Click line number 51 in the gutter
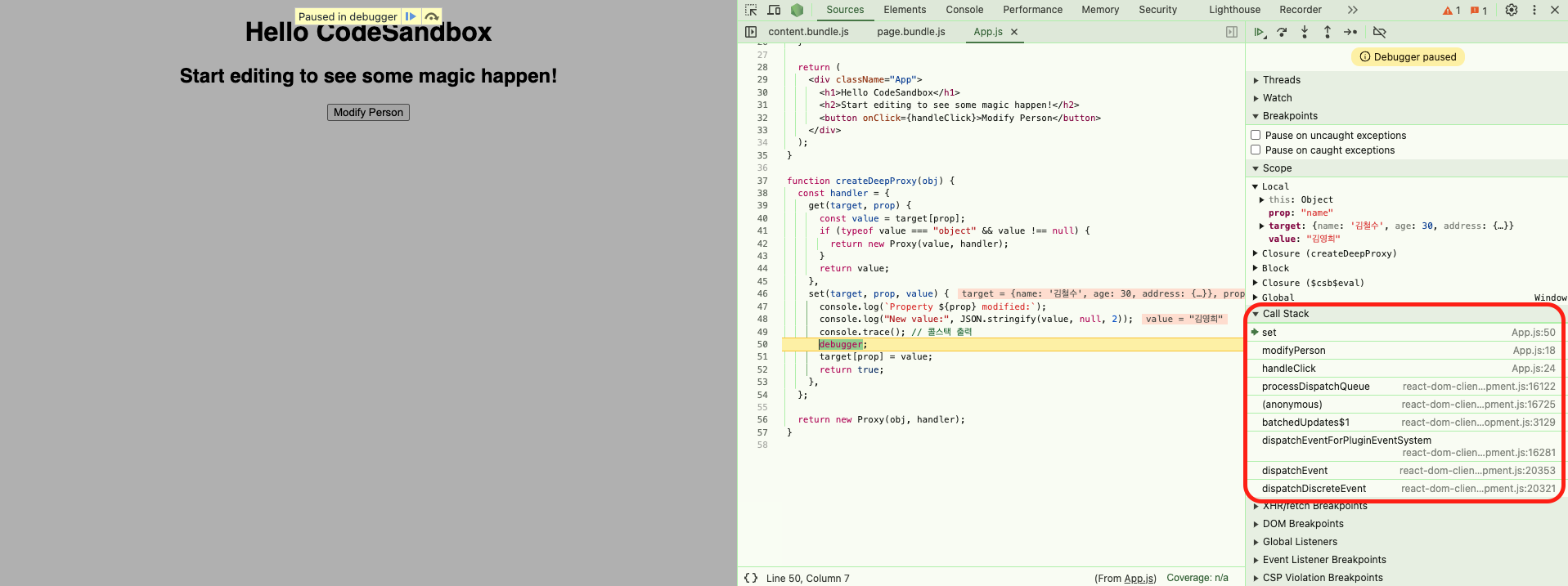Viewport: 1568px width, 586px height. click(x=762, y=356)
